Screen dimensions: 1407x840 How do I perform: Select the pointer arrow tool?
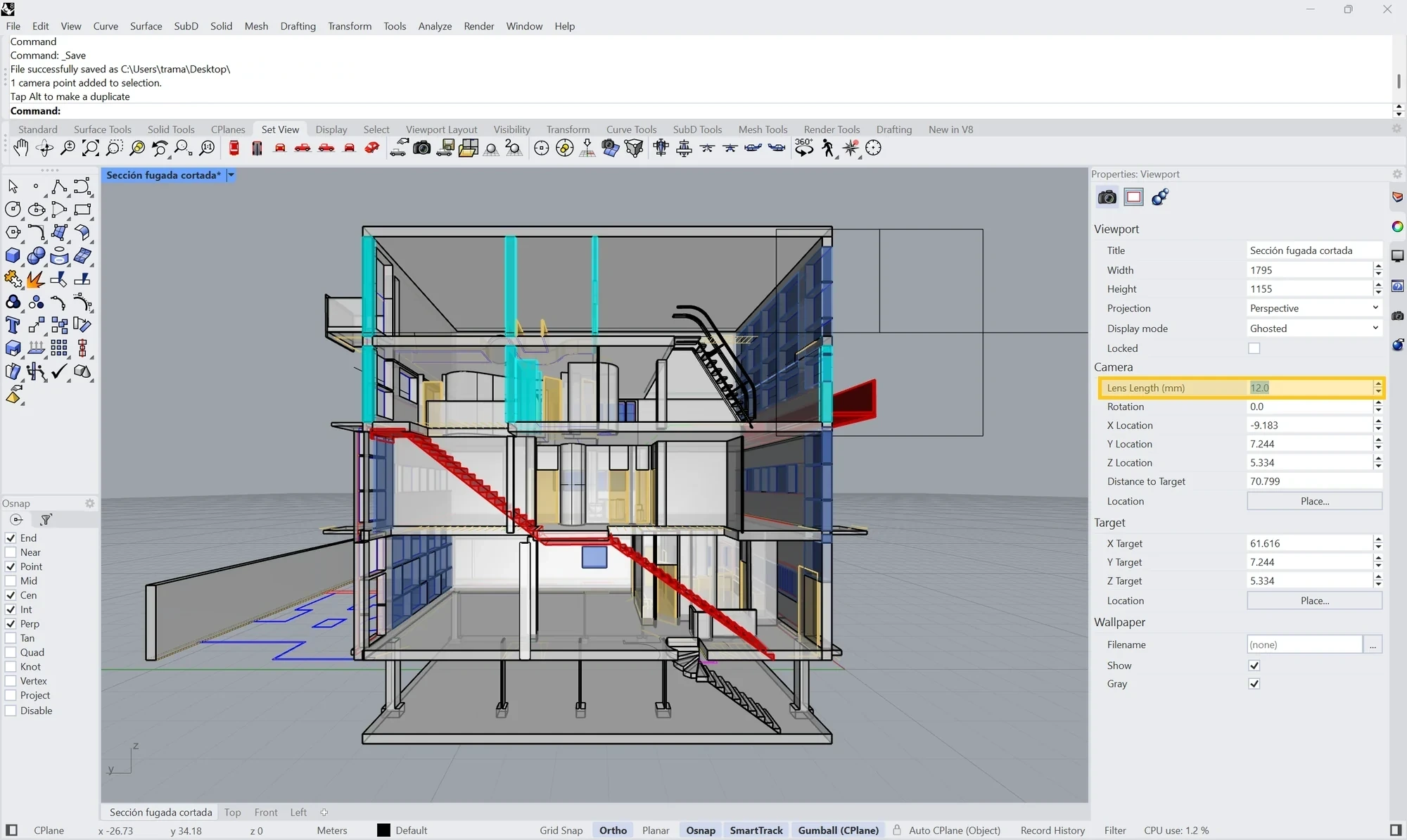[x=13, y=186]
